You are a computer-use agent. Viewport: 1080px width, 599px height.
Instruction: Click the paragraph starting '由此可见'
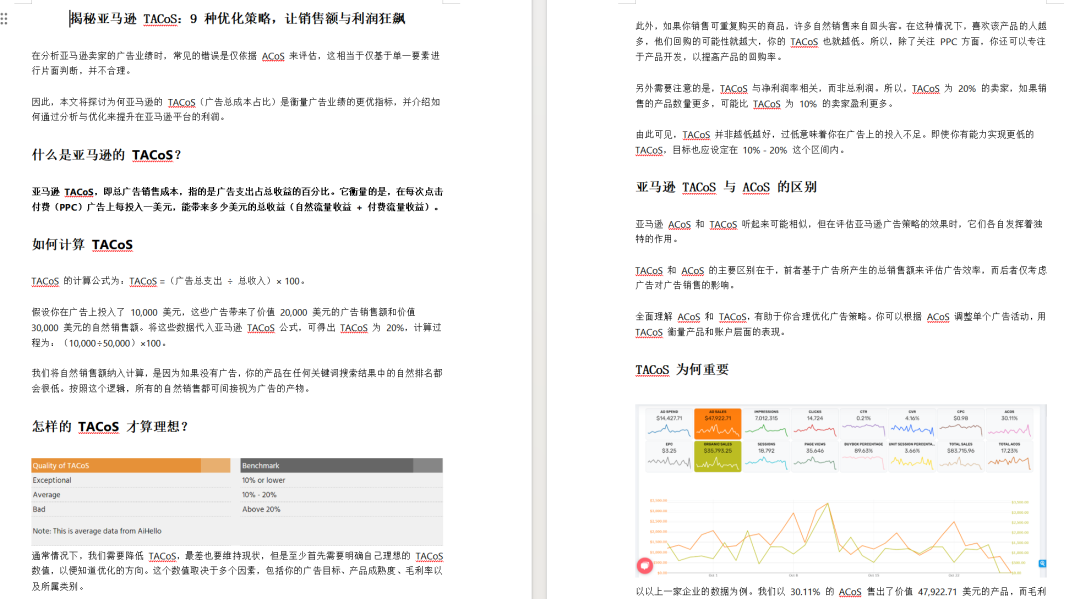tap(835, 142)
